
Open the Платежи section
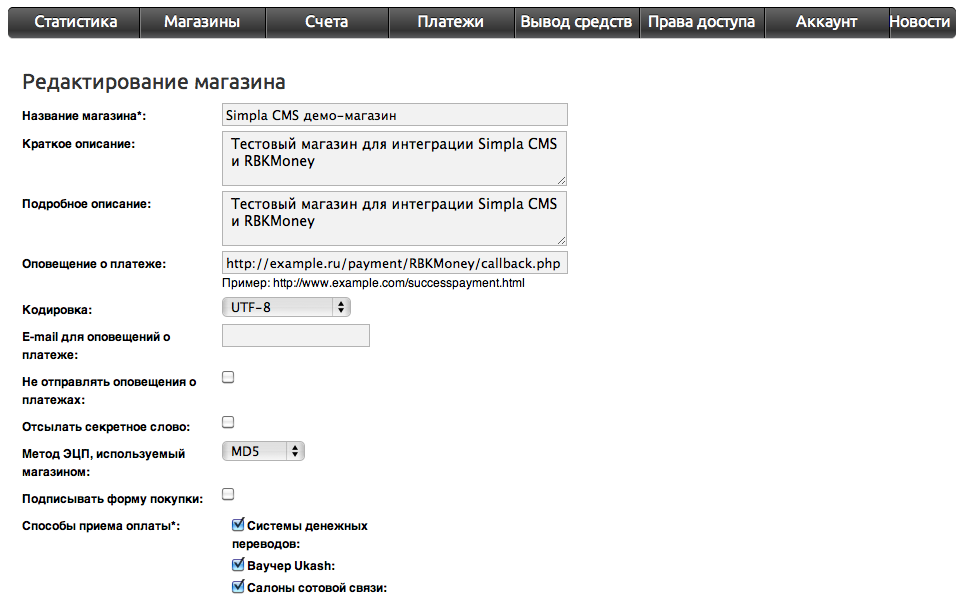(x=450, y=22)
